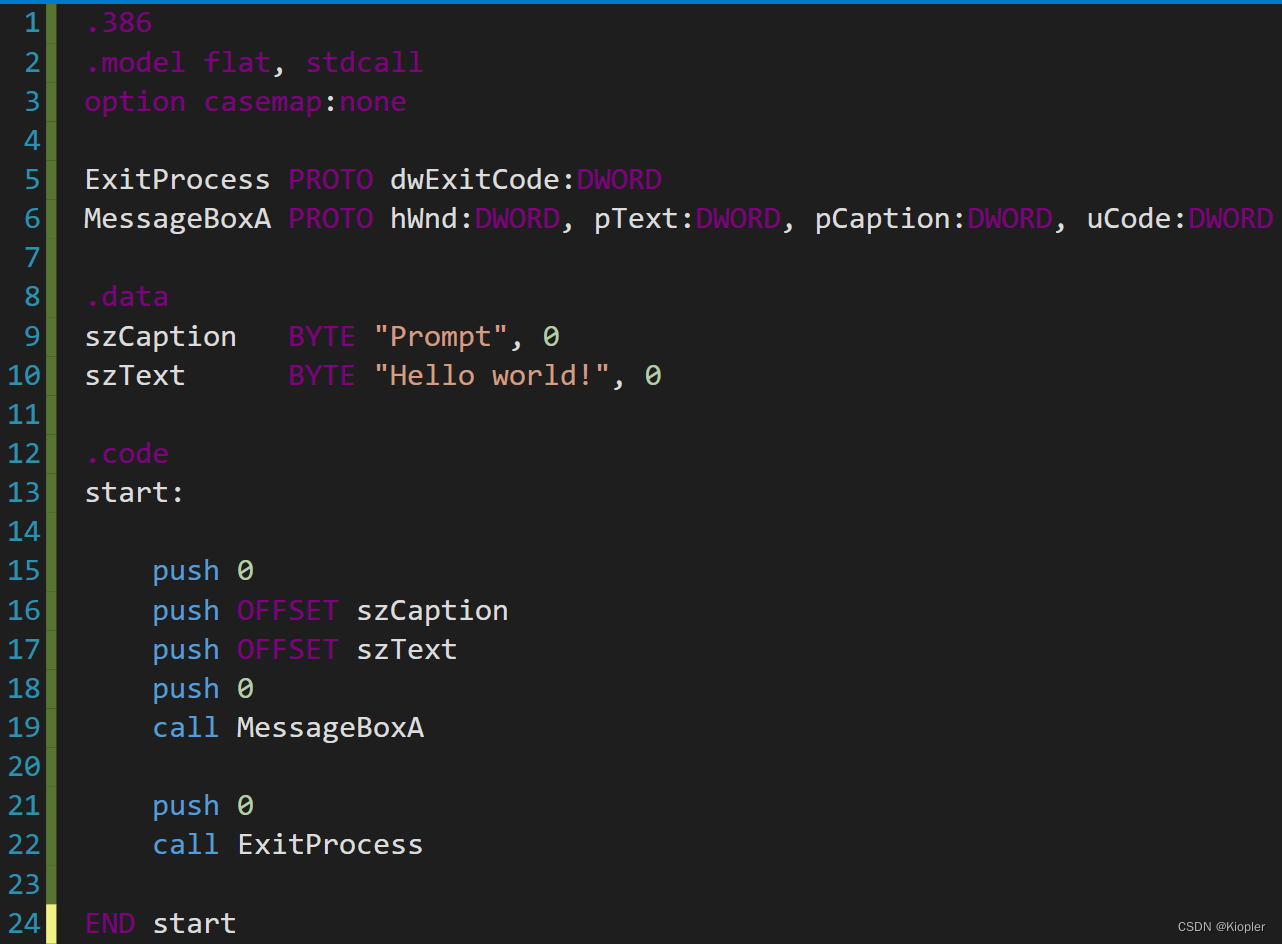The height and width of the screenshot is (944, 1282).
Task: Click the "Prompt" string literal
Action: pyautogui.click(x=441, y=336)
